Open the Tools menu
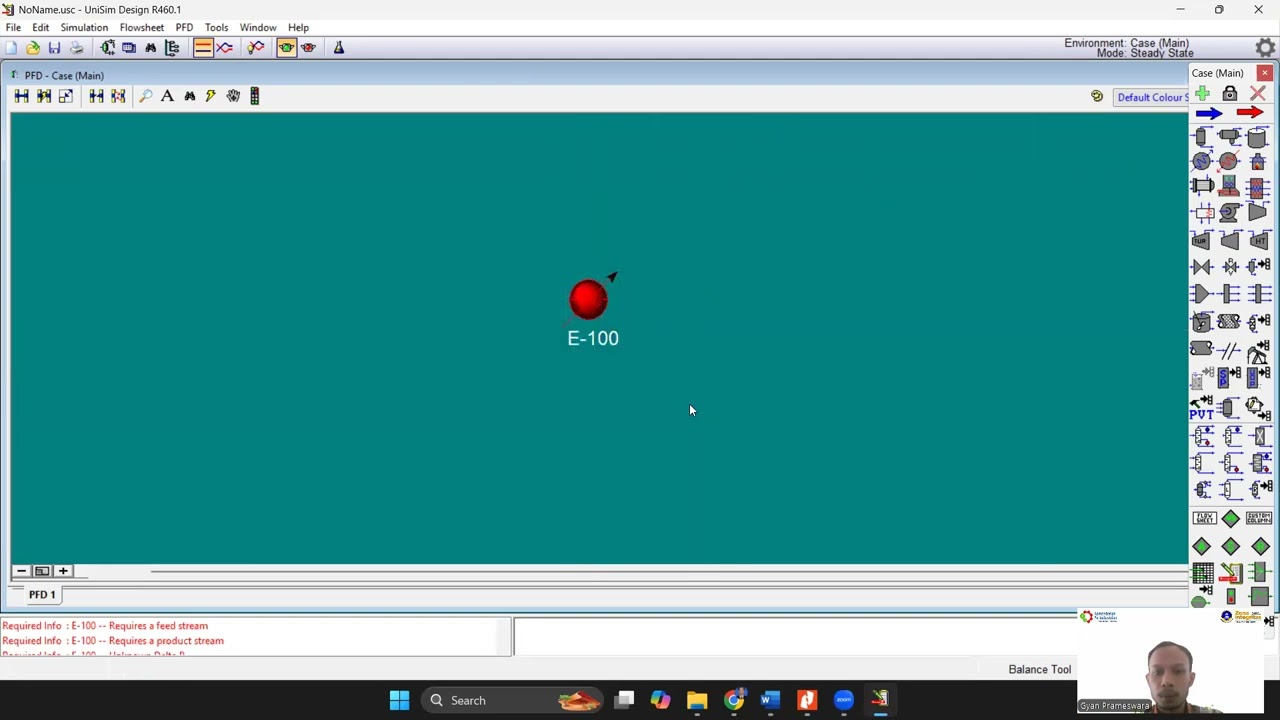Image resolution: width=1280 pixels, height=720 pixels. coord(216,27)
